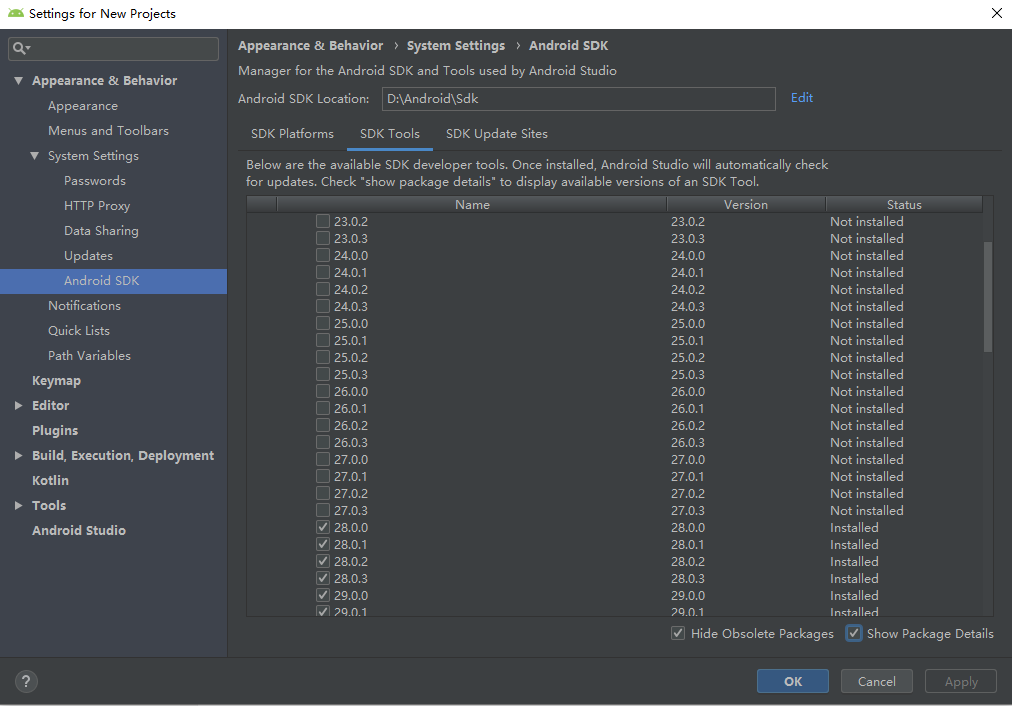Click the Cancel button

point(876,681)
